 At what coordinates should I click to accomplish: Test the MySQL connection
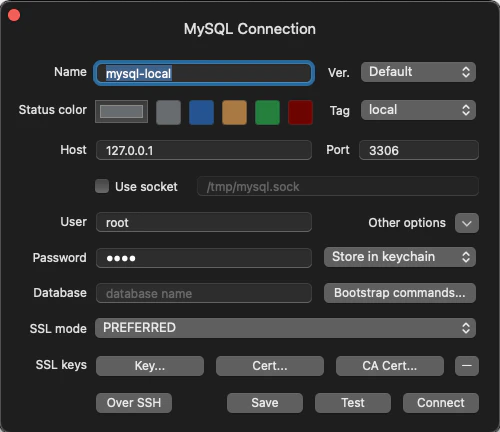(353, 403)
